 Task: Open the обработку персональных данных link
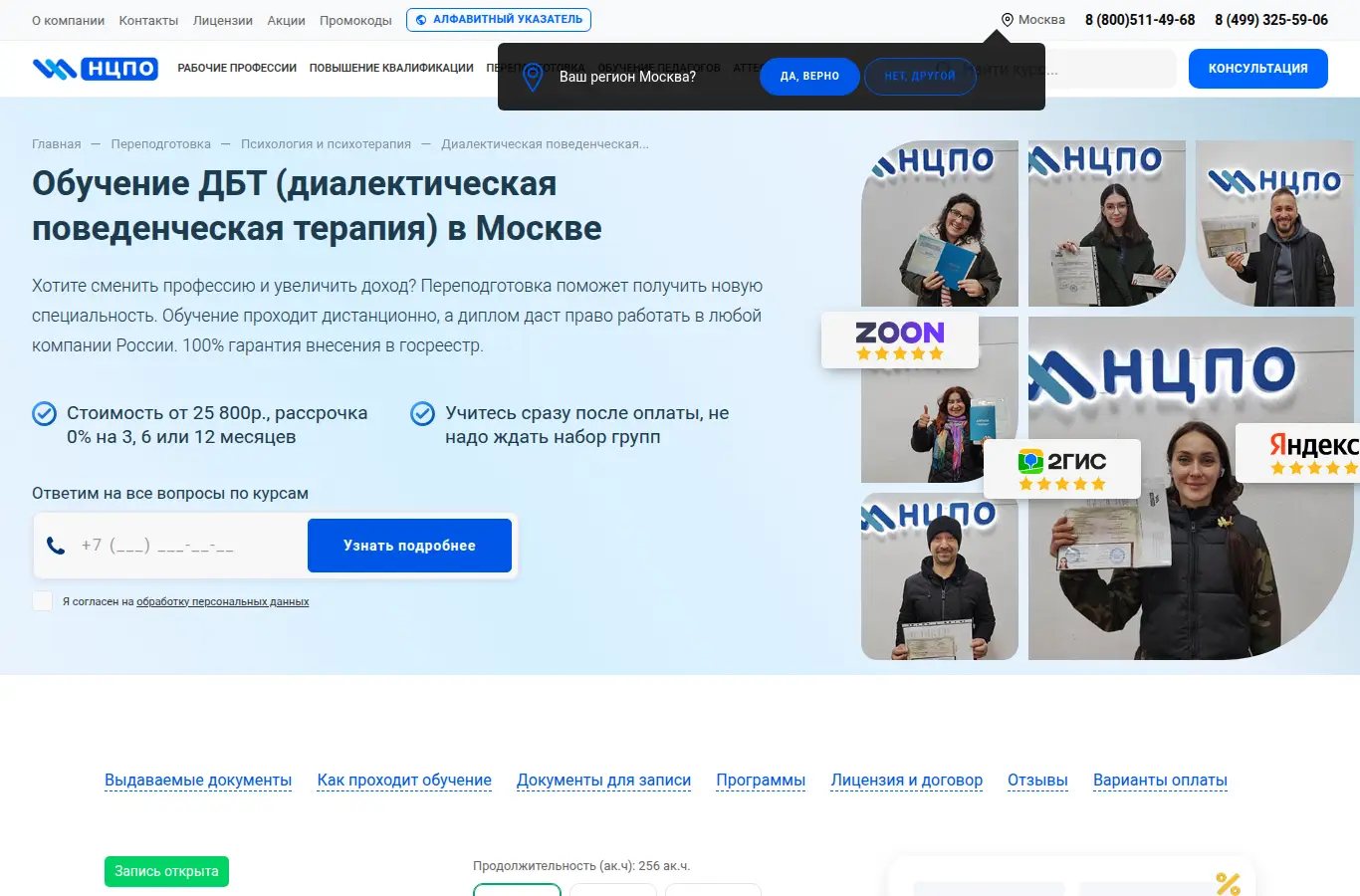[x=223, y=602]
